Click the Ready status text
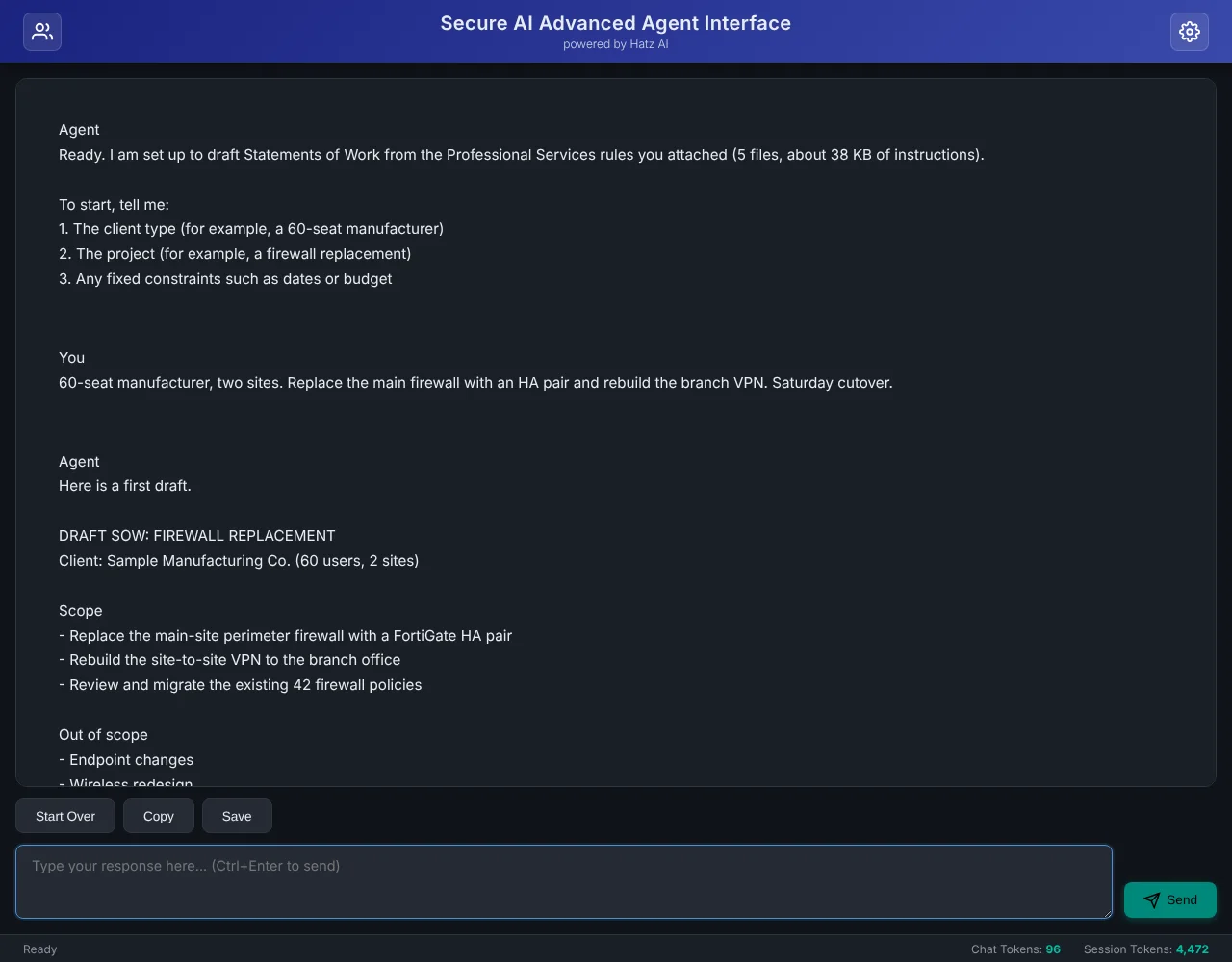The width and height of the screenshot is (1232, 962). [40, 949]
